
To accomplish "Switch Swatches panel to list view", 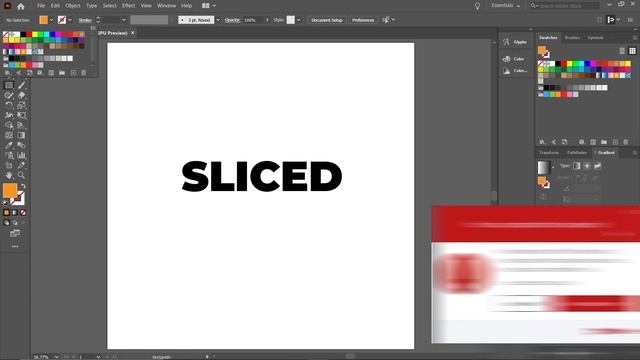I will 622,51.
